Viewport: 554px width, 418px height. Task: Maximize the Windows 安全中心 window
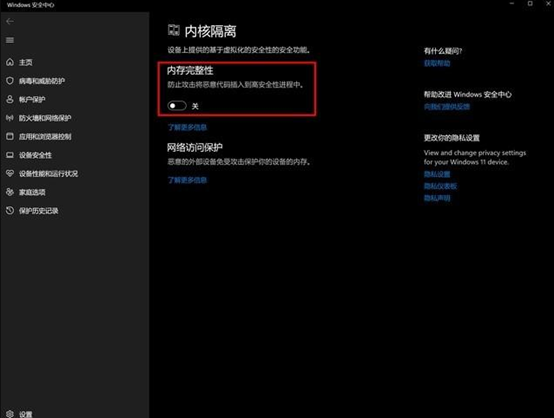(530, 4)
